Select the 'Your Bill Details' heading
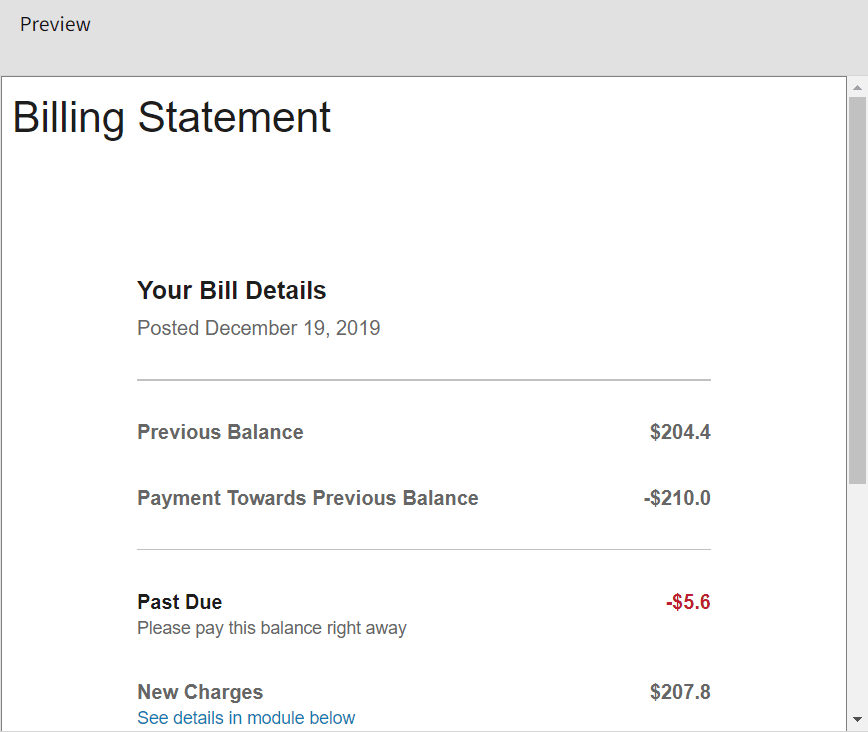The width and height of the screenshot is (868, 732). [x=231, y=291]
